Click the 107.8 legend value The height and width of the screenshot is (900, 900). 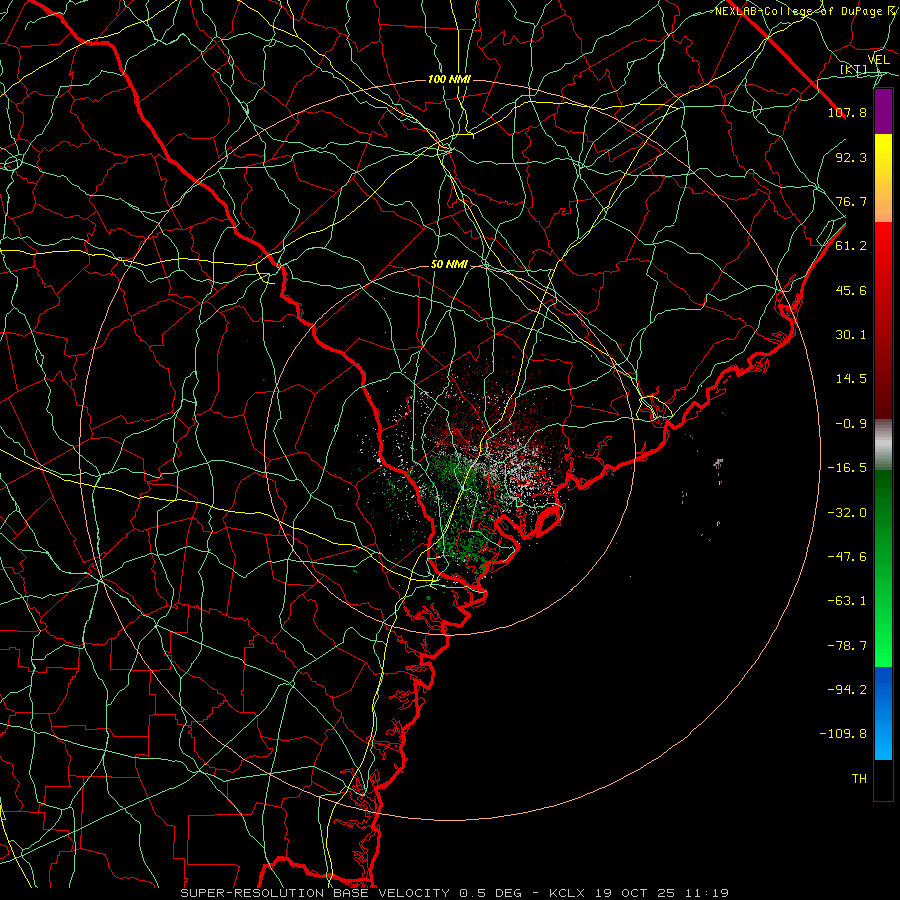click(x=847, y=112)
